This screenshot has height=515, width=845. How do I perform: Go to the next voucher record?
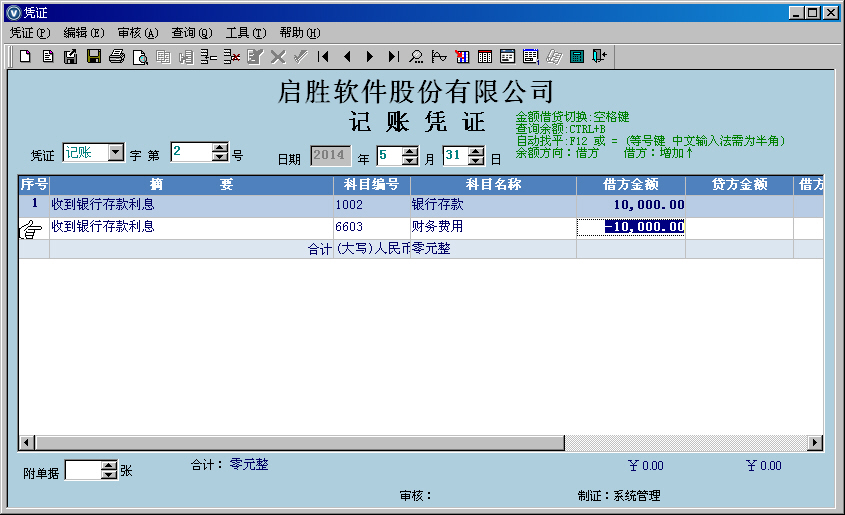coord(370,57)
